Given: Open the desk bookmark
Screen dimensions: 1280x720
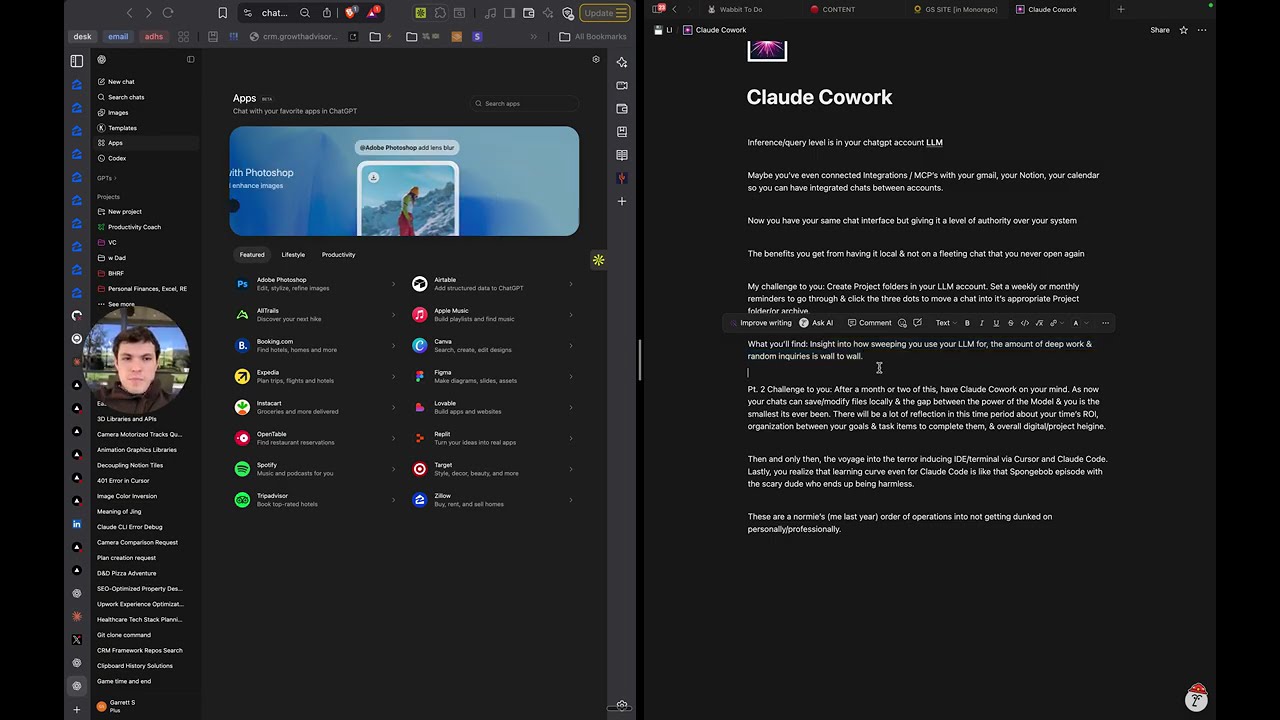Looking at the screenshot, I should click(x=82, y=37).
